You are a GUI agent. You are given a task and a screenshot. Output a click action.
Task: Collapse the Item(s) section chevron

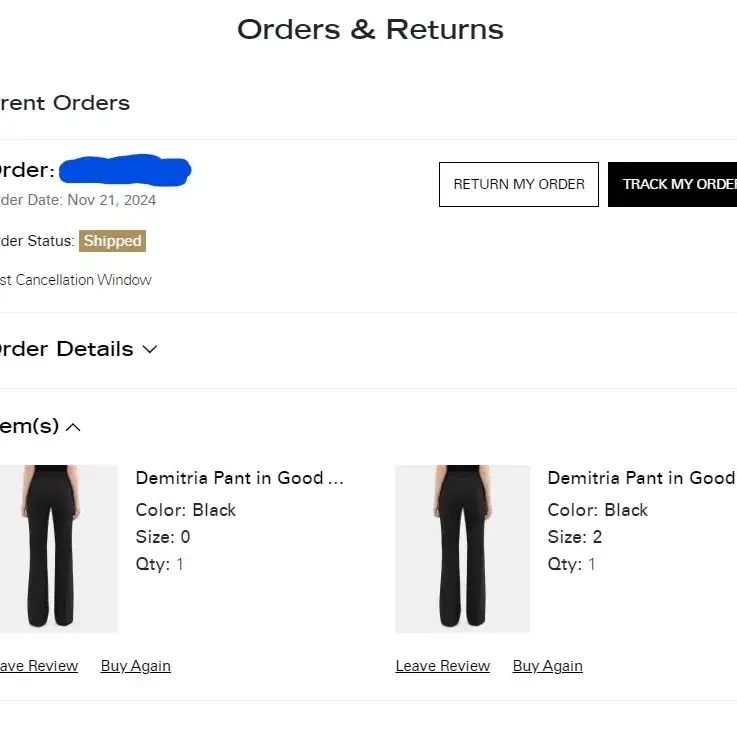coord(73,427)
